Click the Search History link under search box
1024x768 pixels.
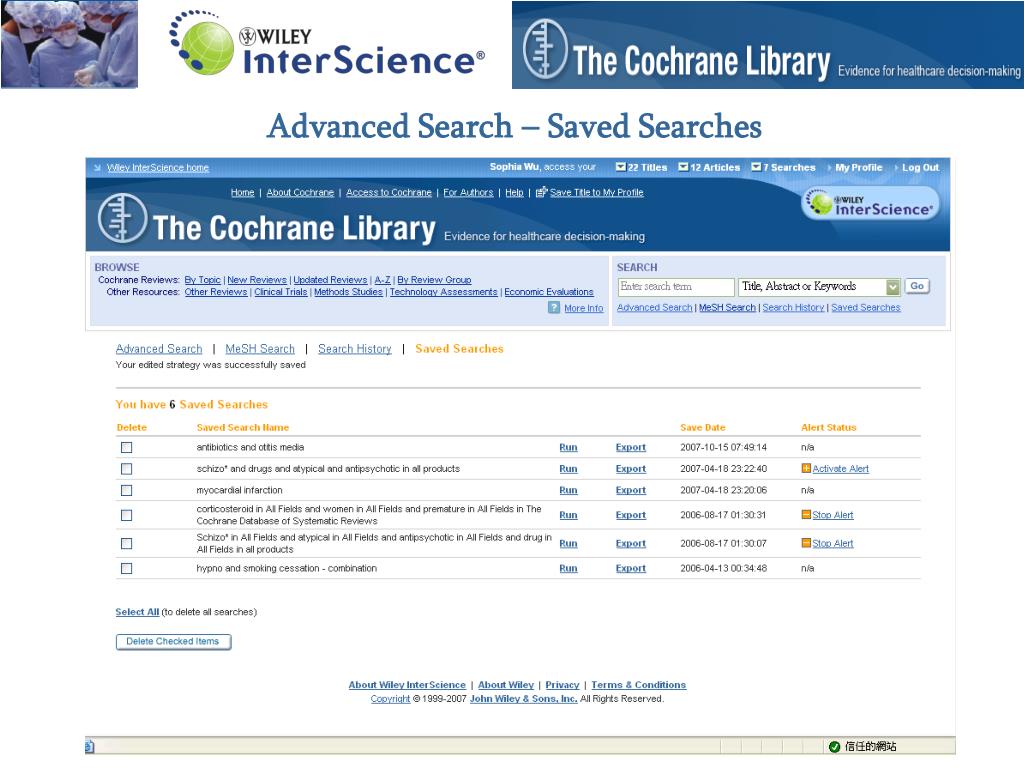pyautogui.click(x=793, y=308)
